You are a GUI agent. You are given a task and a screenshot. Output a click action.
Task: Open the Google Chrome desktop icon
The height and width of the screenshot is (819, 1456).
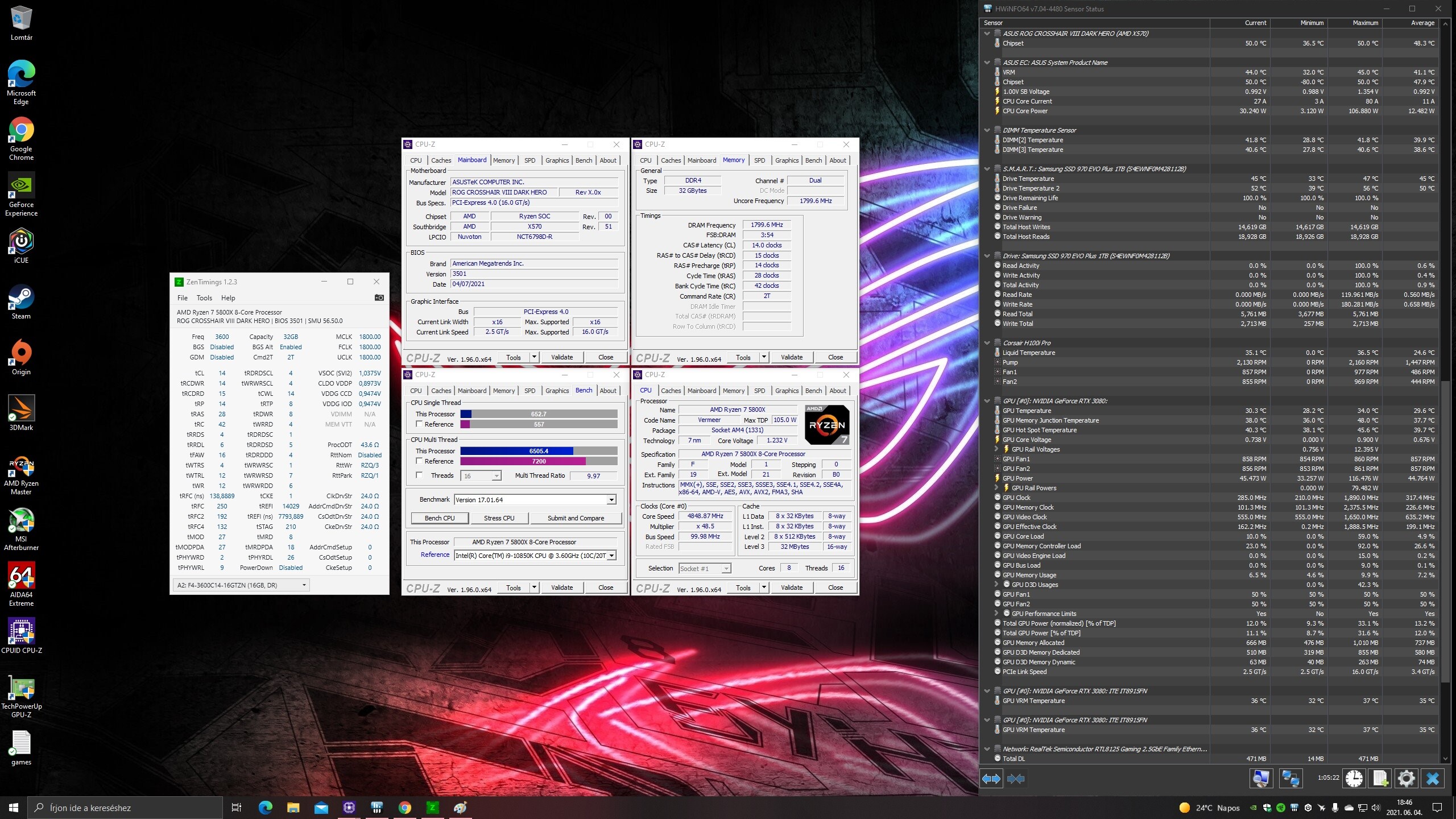pyautogui.click(x=21, y=138)
